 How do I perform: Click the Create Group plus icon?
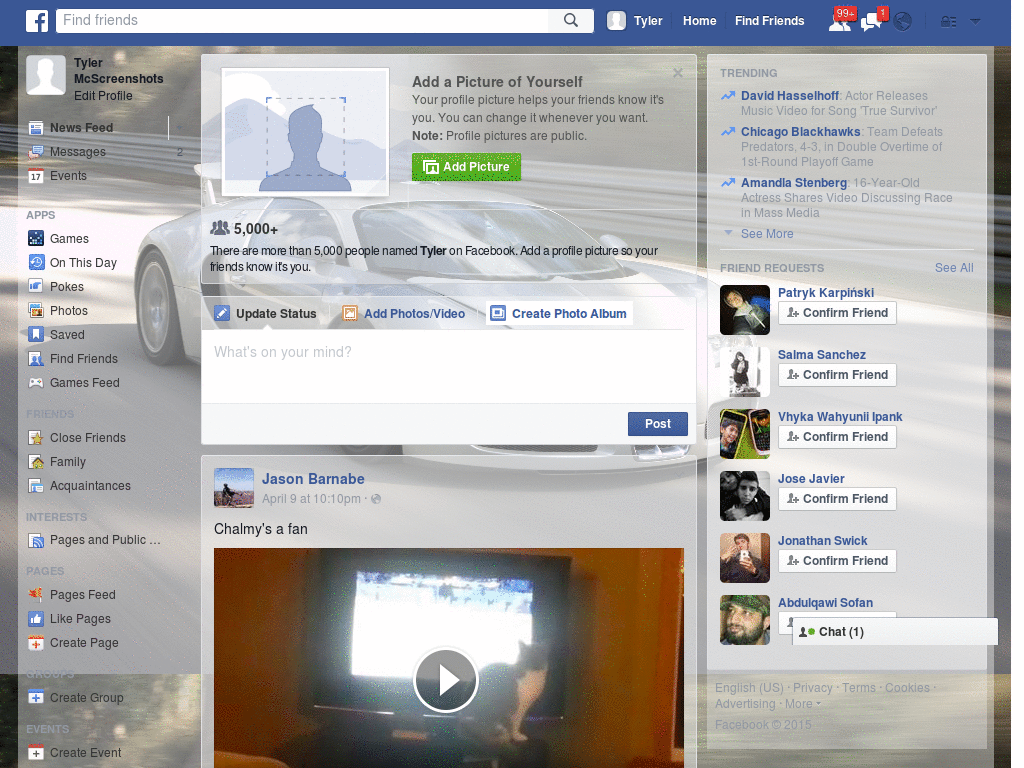click(x=36, y=697)
